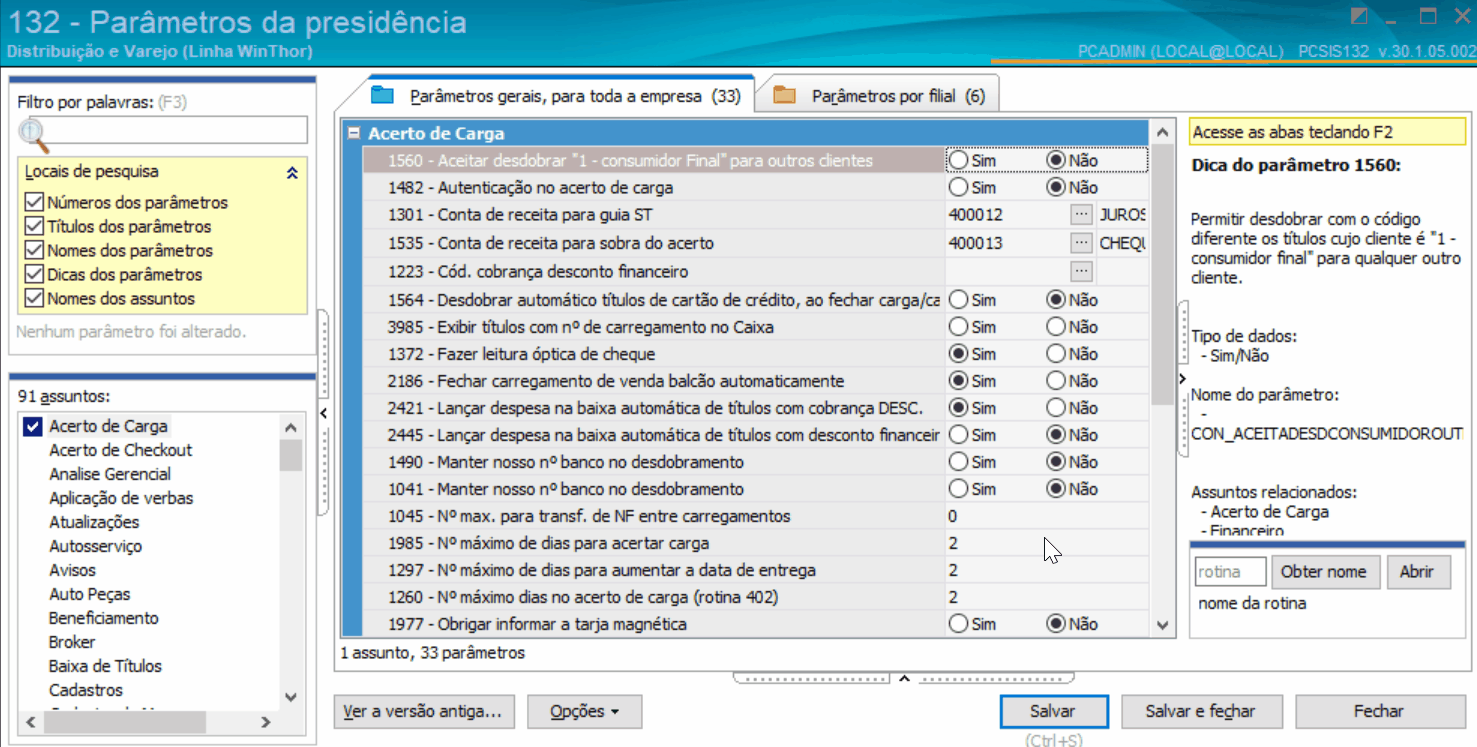Toggle Nomes dos assuntos checkbox
The image size is (1477, 747).
pos(34,299)
